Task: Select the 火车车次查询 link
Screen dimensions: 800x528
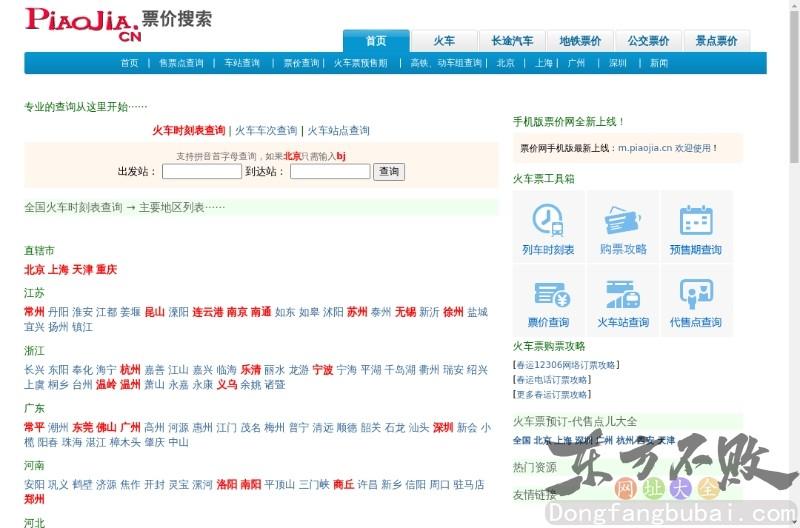Action: click(x=266, y=131)
